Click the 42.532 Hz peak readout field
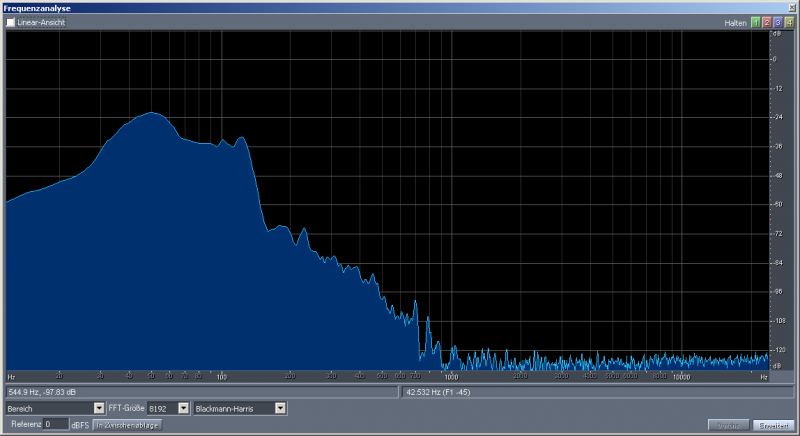The width and height of the screenshot is (800, 436). click(x=598, y=392)
